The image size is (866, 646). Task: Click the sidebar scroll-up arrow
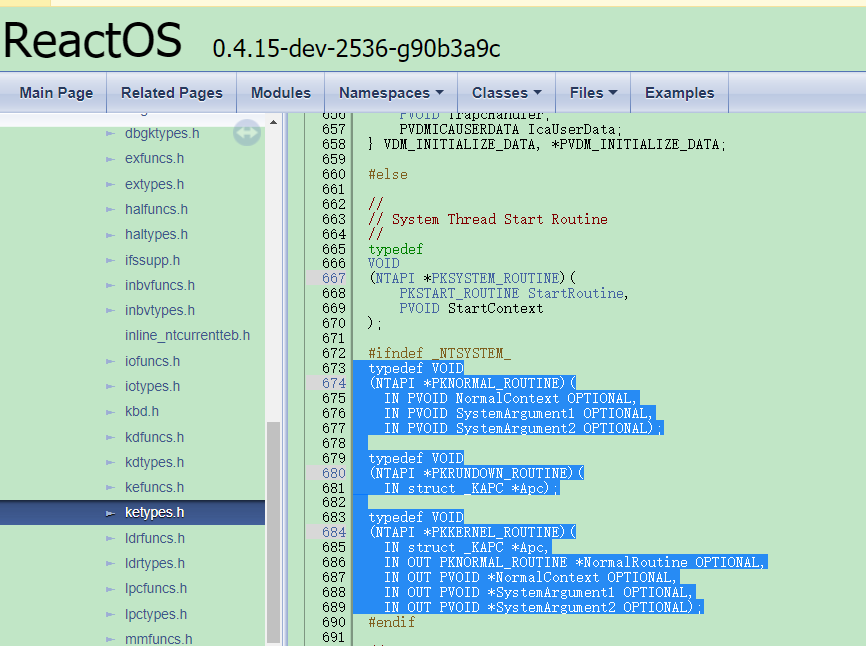273,122
